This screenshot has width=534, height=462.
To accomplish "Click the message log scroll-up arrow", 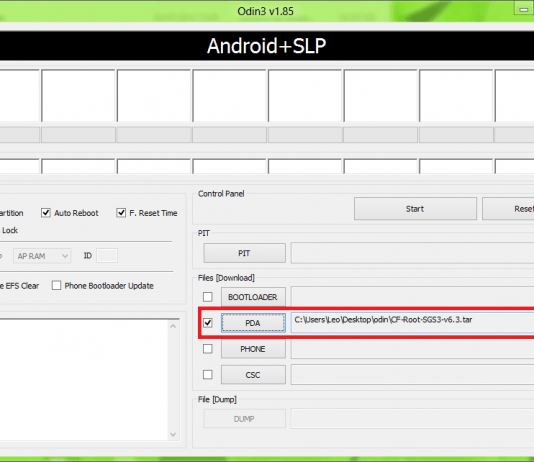I will [173, 326].
